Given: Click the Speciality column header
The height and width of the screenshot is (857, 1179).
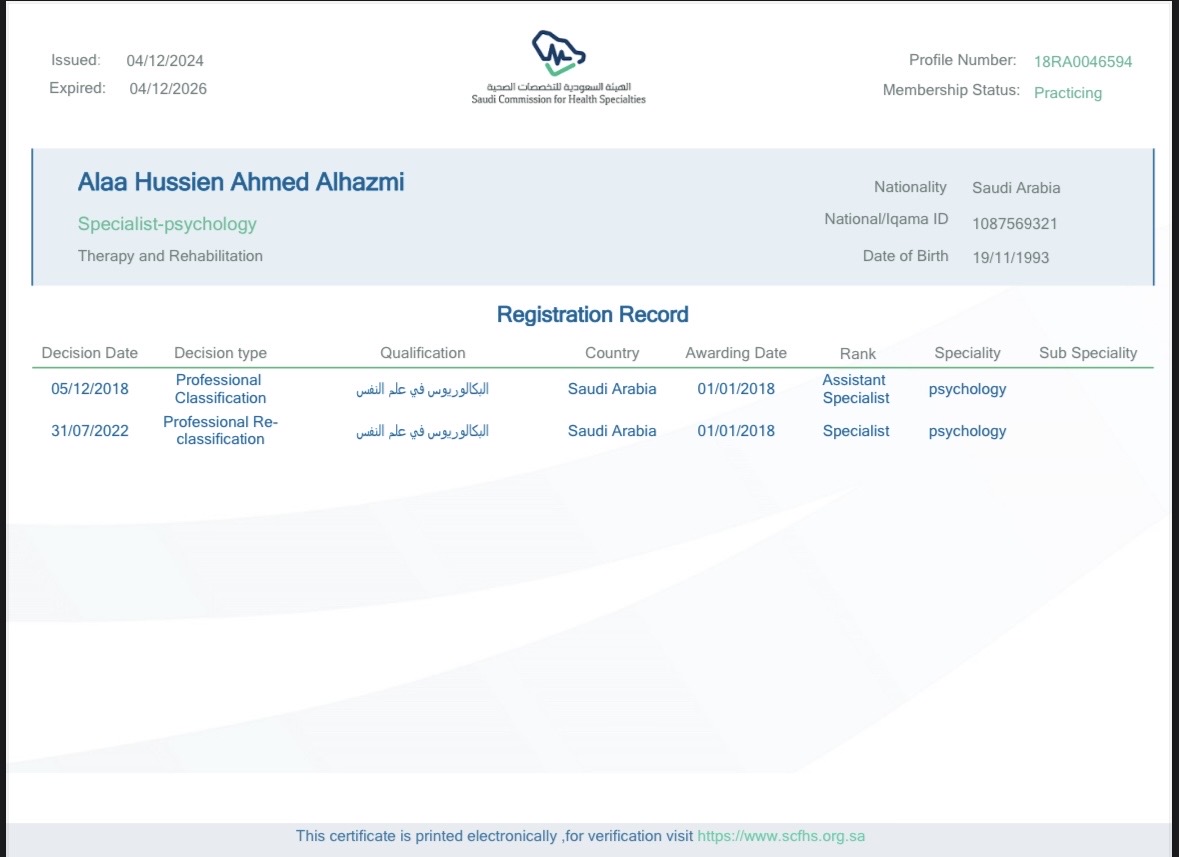Looking at the screenshot, I should click(967, 353).
